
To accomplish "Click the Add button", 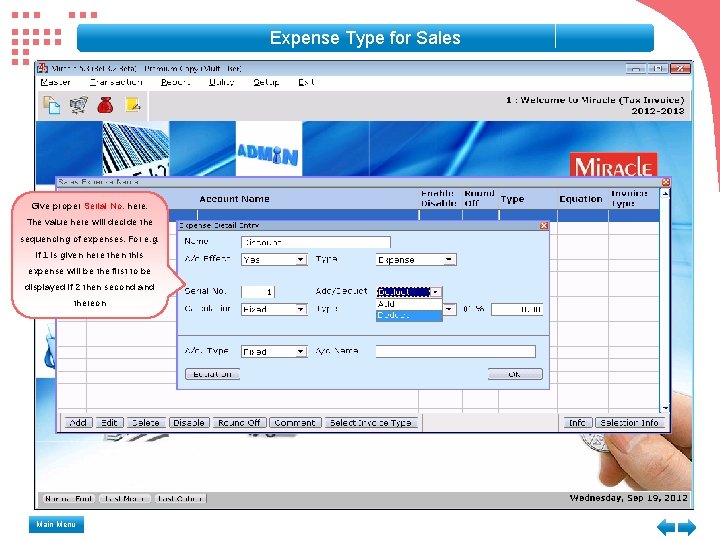I will pos(79,423).
